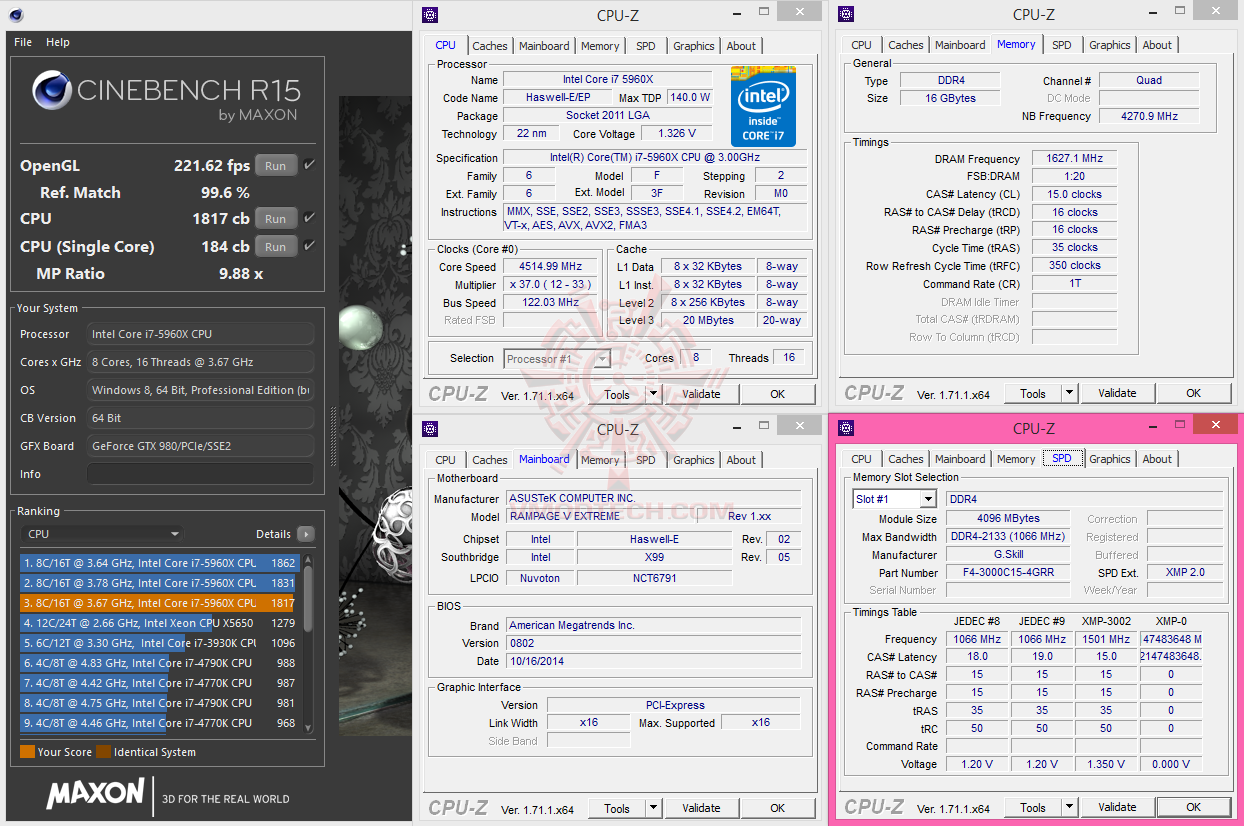Click the Cinebench icon in its title bar
Image resolution: width=1244 pixels, height=826 pixels.
click(x=16, y=15)
